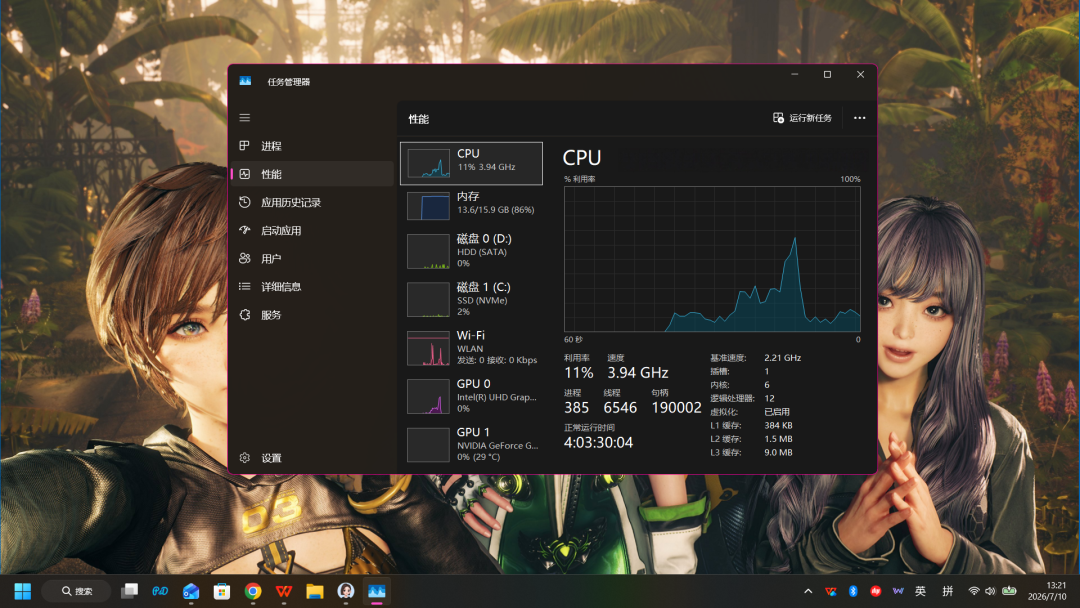Open Microsoft Store from the taskbar
This screenshot has width=1080, height=608.
click(222, 591)
